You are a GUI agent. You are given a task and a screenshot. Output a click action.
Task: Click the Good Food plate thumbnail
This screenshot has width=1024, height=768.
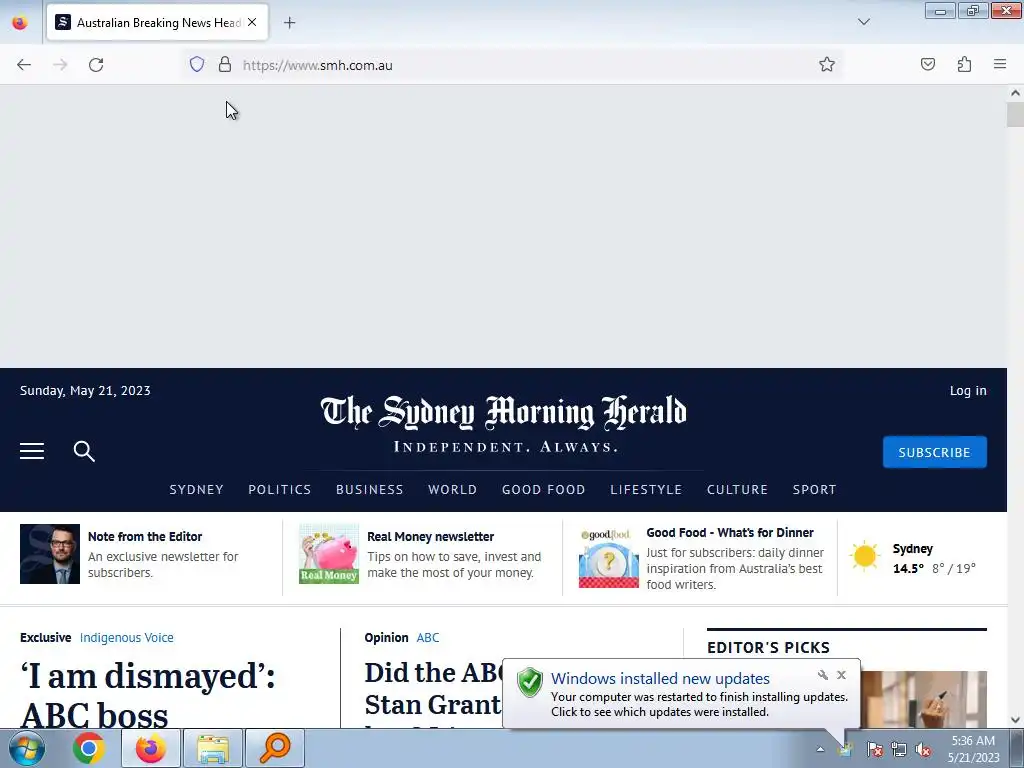tap(609, 558)
